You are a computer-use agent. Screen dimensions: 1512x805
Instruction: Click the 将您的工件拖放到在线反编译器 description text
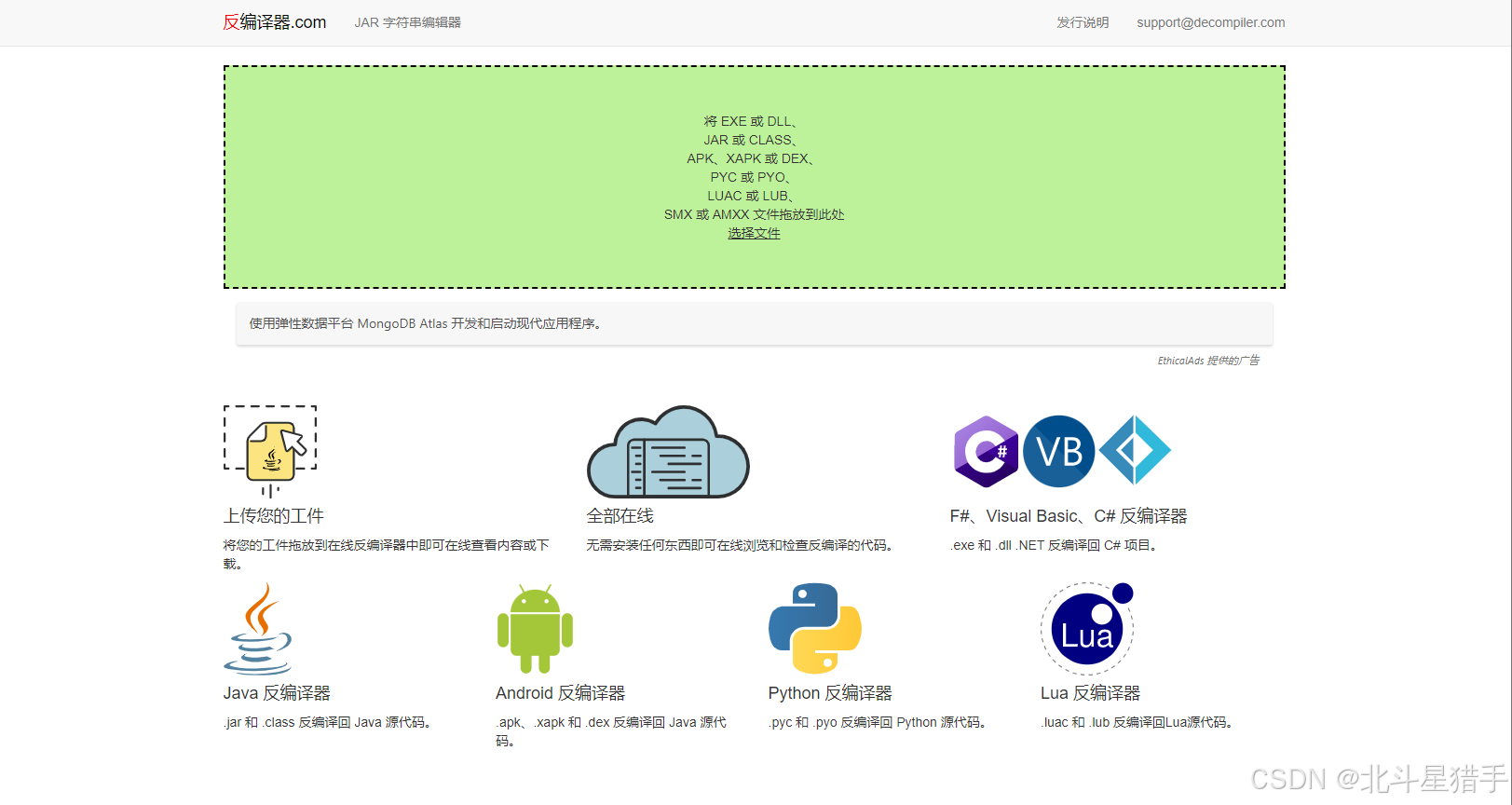pyautogui.click(x=387, y=554)
